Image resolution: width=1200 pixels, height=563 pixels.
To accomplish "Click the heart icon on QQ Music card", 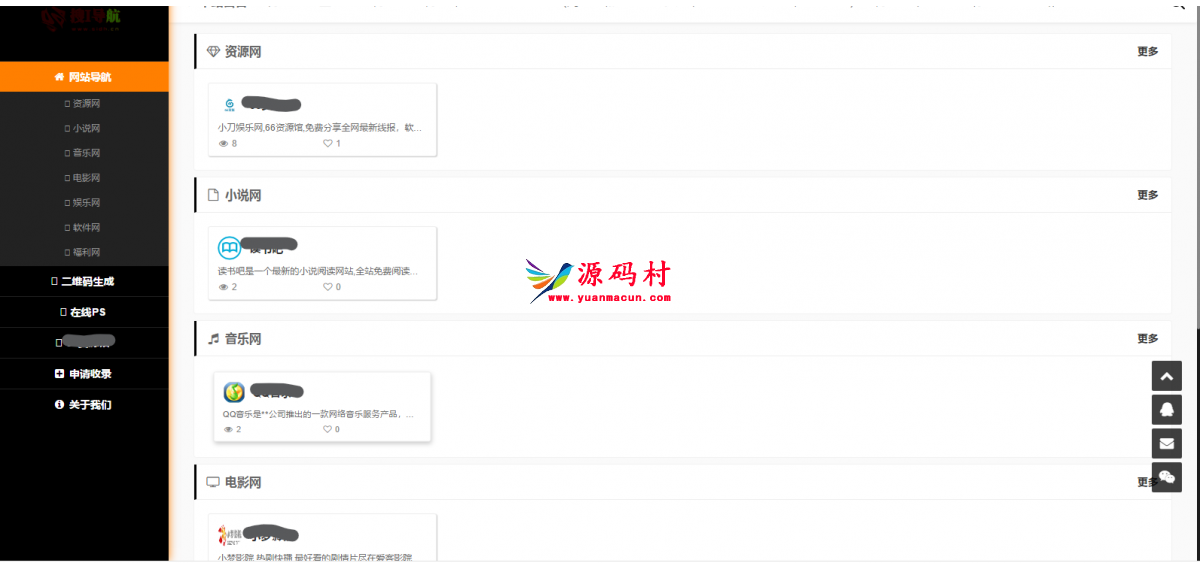I will [327, 429].
